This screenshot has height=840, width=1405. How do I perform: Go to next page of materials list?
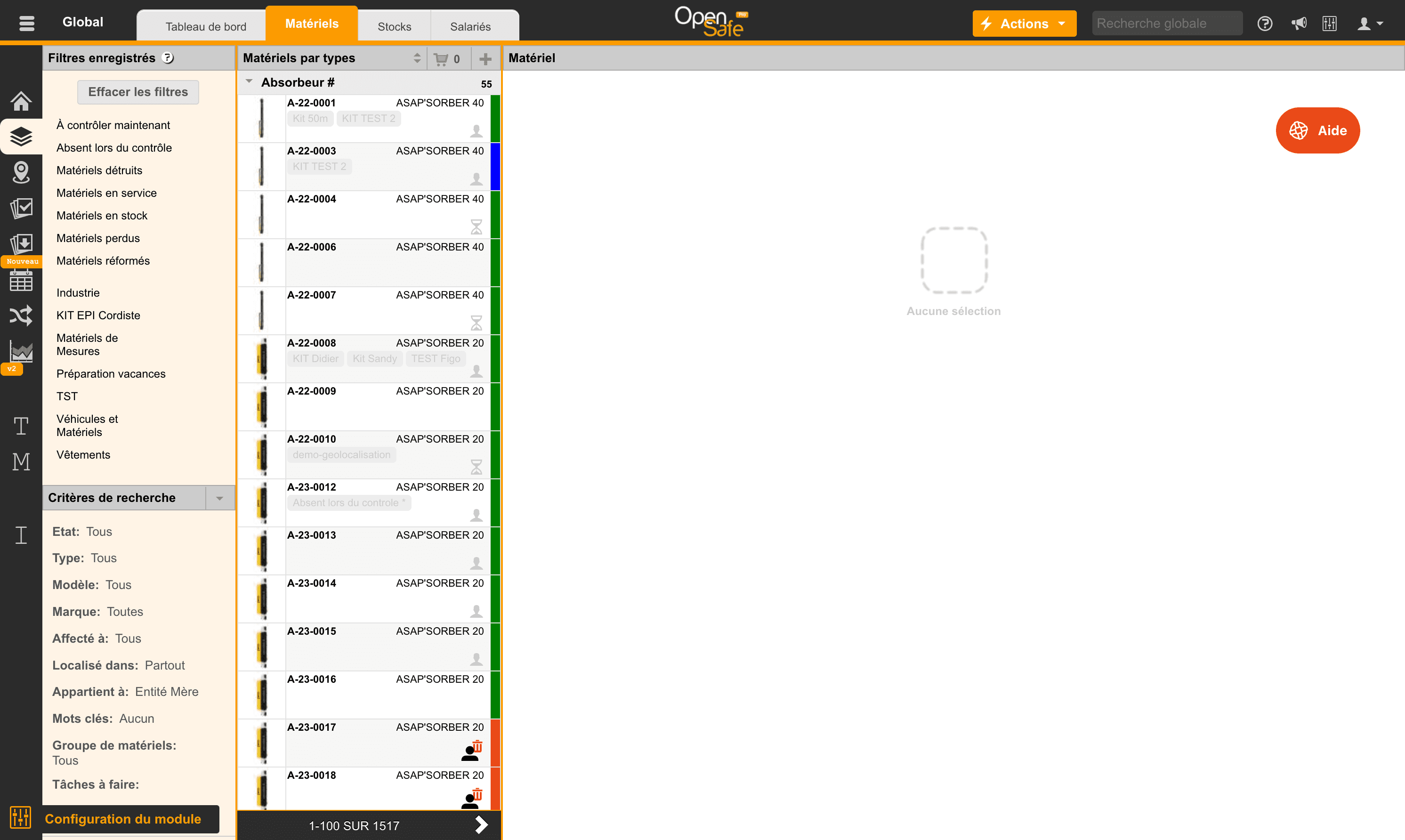482,825
